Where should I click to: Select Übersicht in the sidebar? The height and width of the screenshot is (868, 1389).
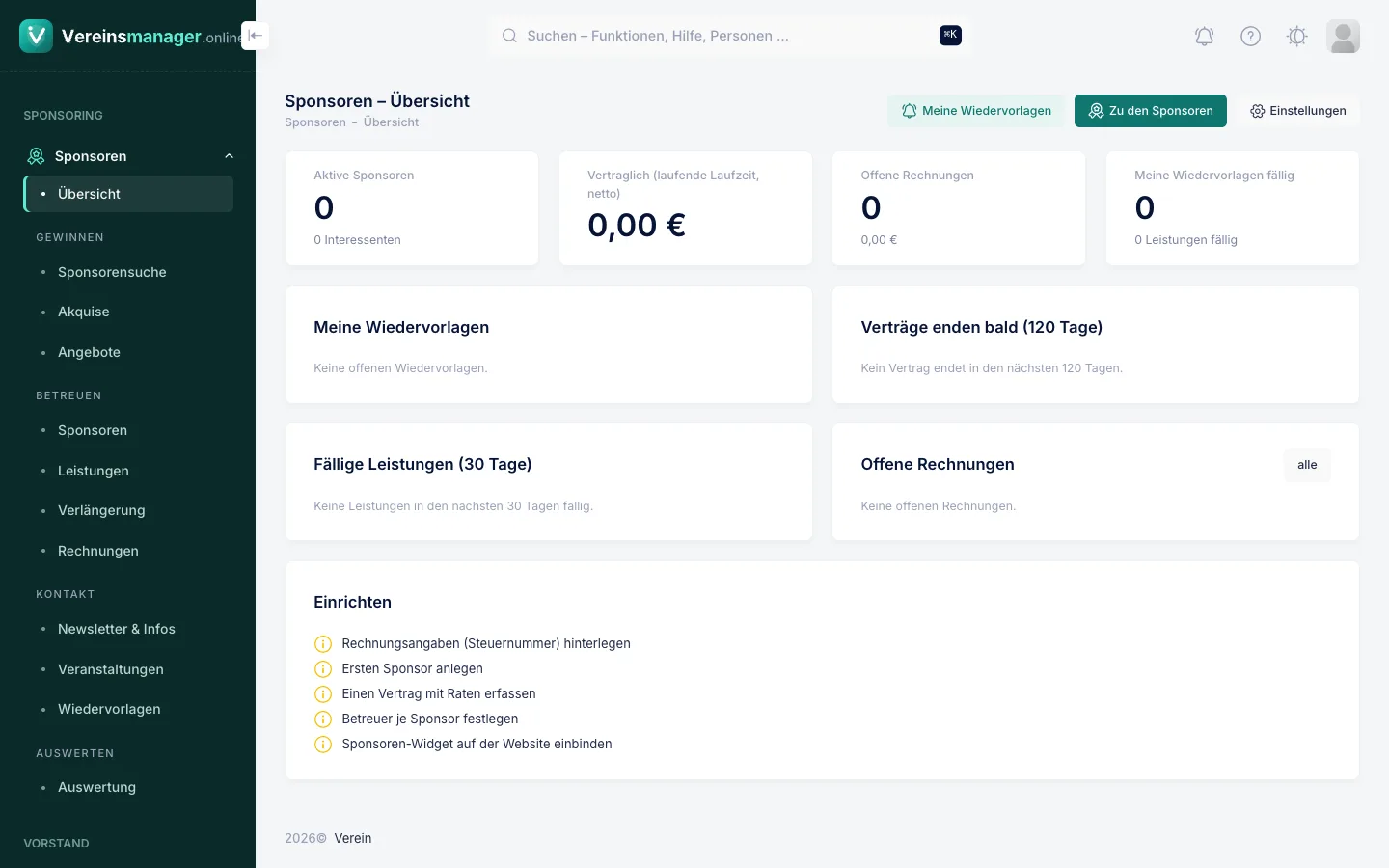128,194
